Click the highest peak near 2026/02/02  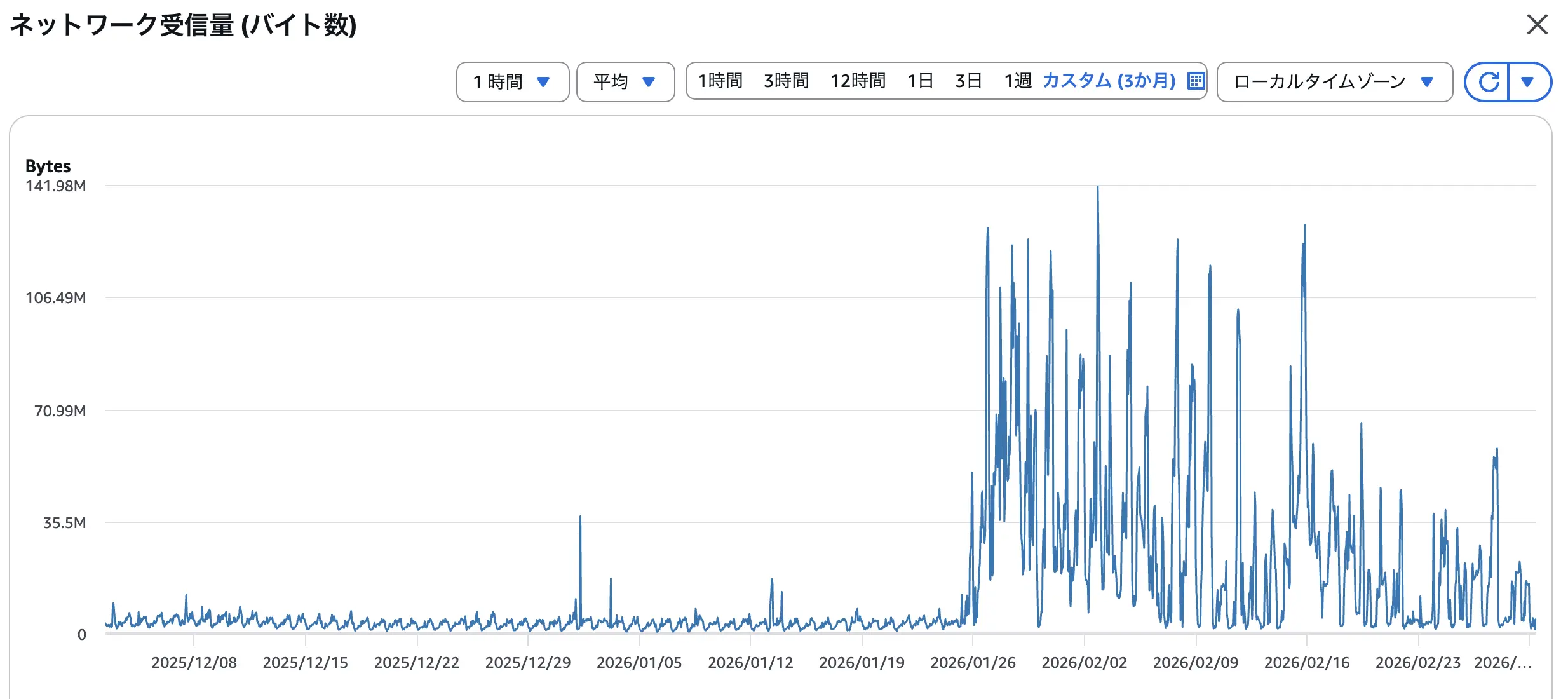1097,188
